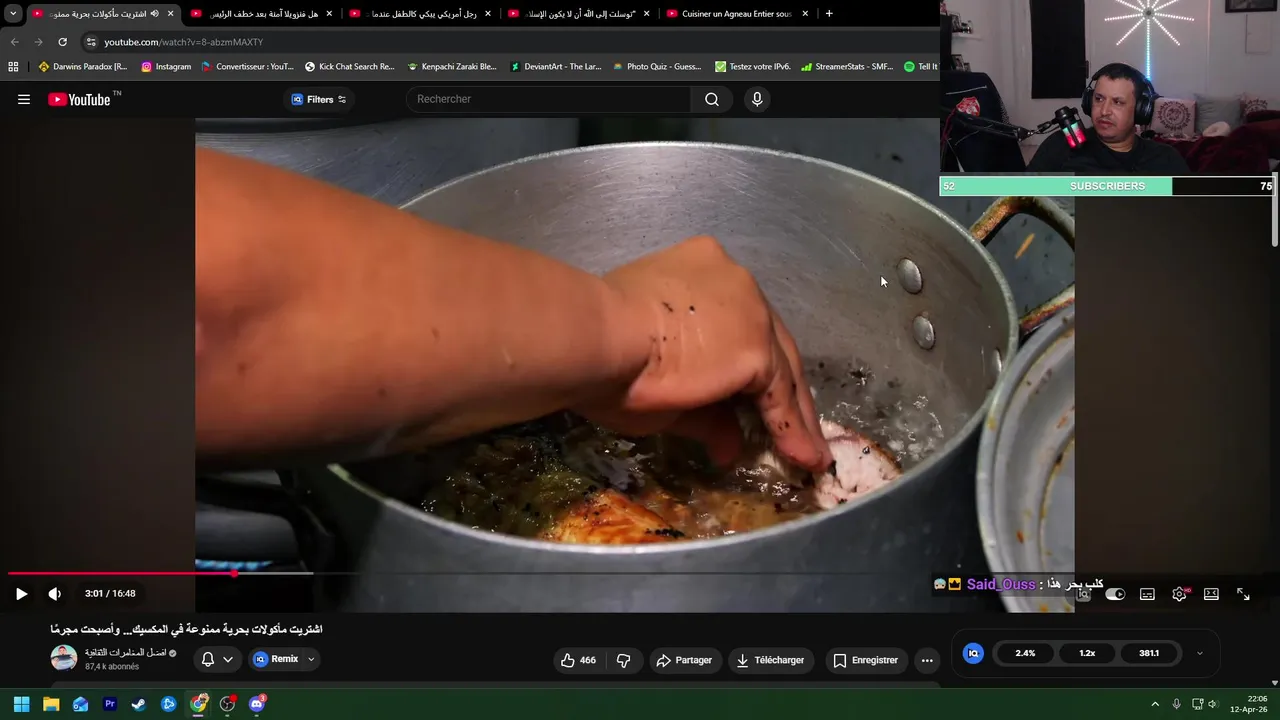Click the blue vidIQ round icon
The image size is (1280, 720).
(973, 653)
